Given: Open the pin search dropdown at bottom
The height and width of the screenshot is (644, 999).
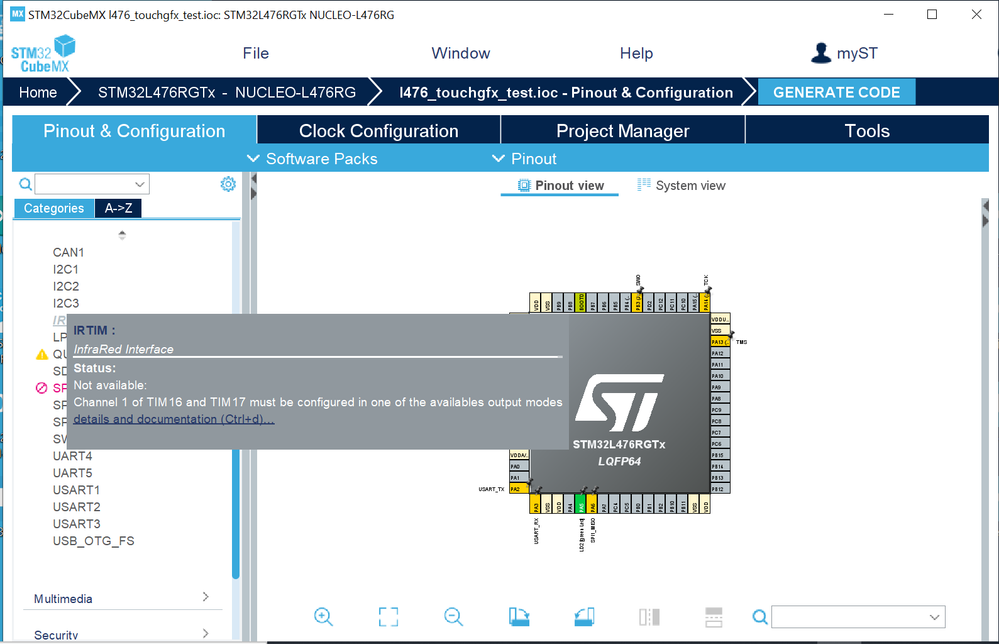Looking at the screenshot, I should pos(934,617).
